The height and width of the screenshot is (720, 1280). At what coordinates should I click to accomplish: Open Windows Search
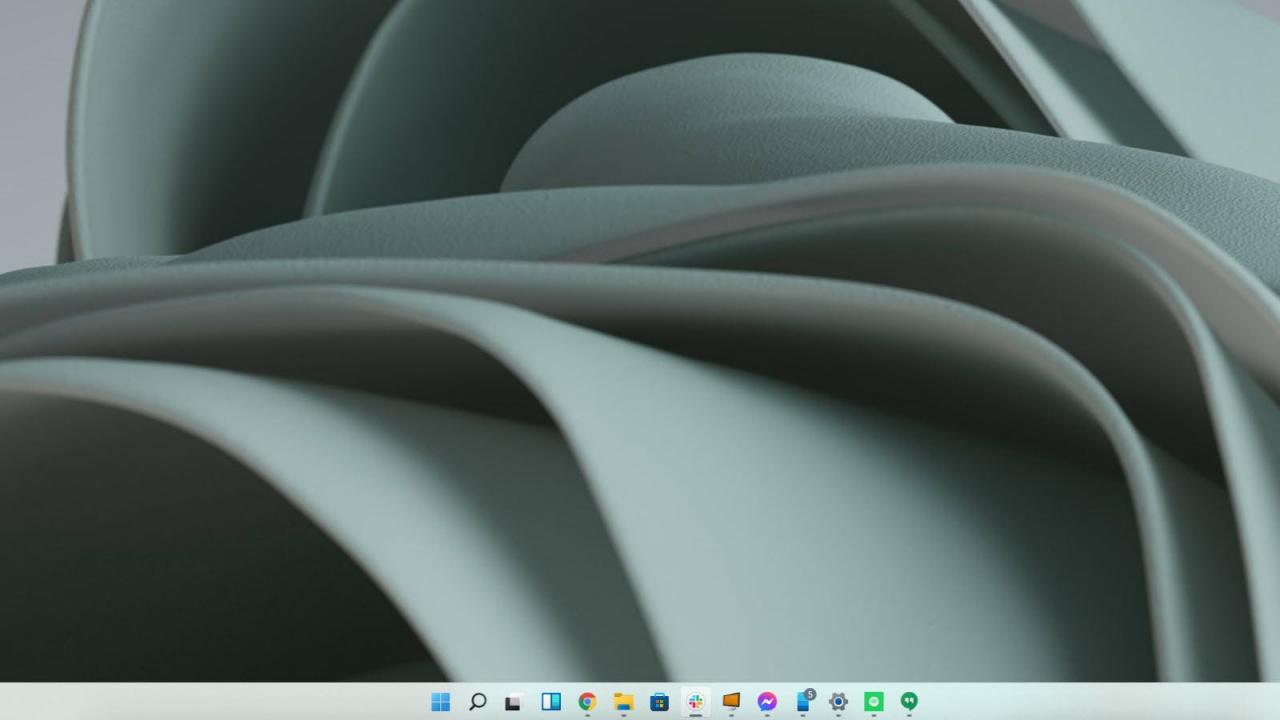pos(477,702)
